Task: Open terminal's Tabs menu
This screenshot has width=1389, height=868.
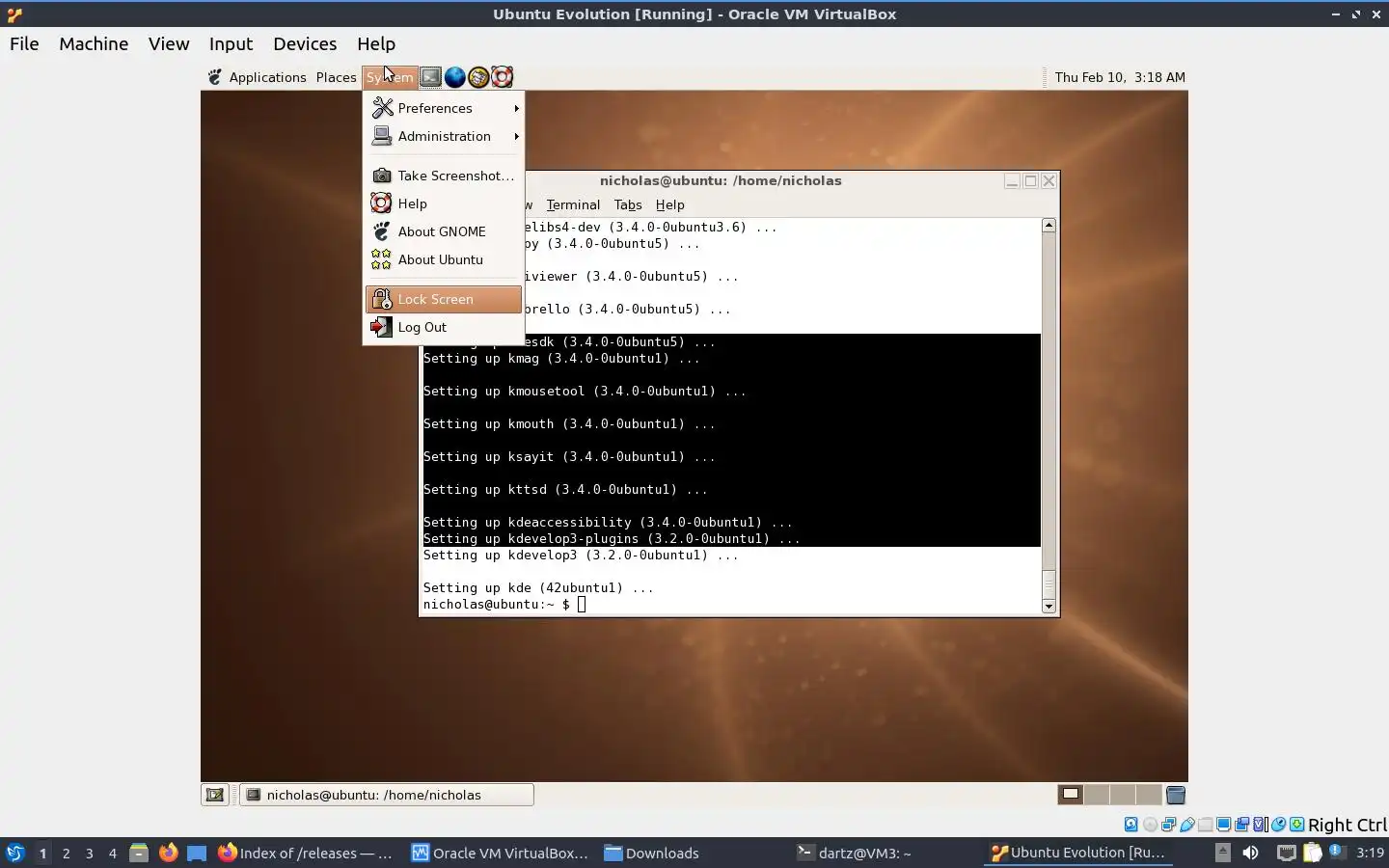Action: (628, 204)
